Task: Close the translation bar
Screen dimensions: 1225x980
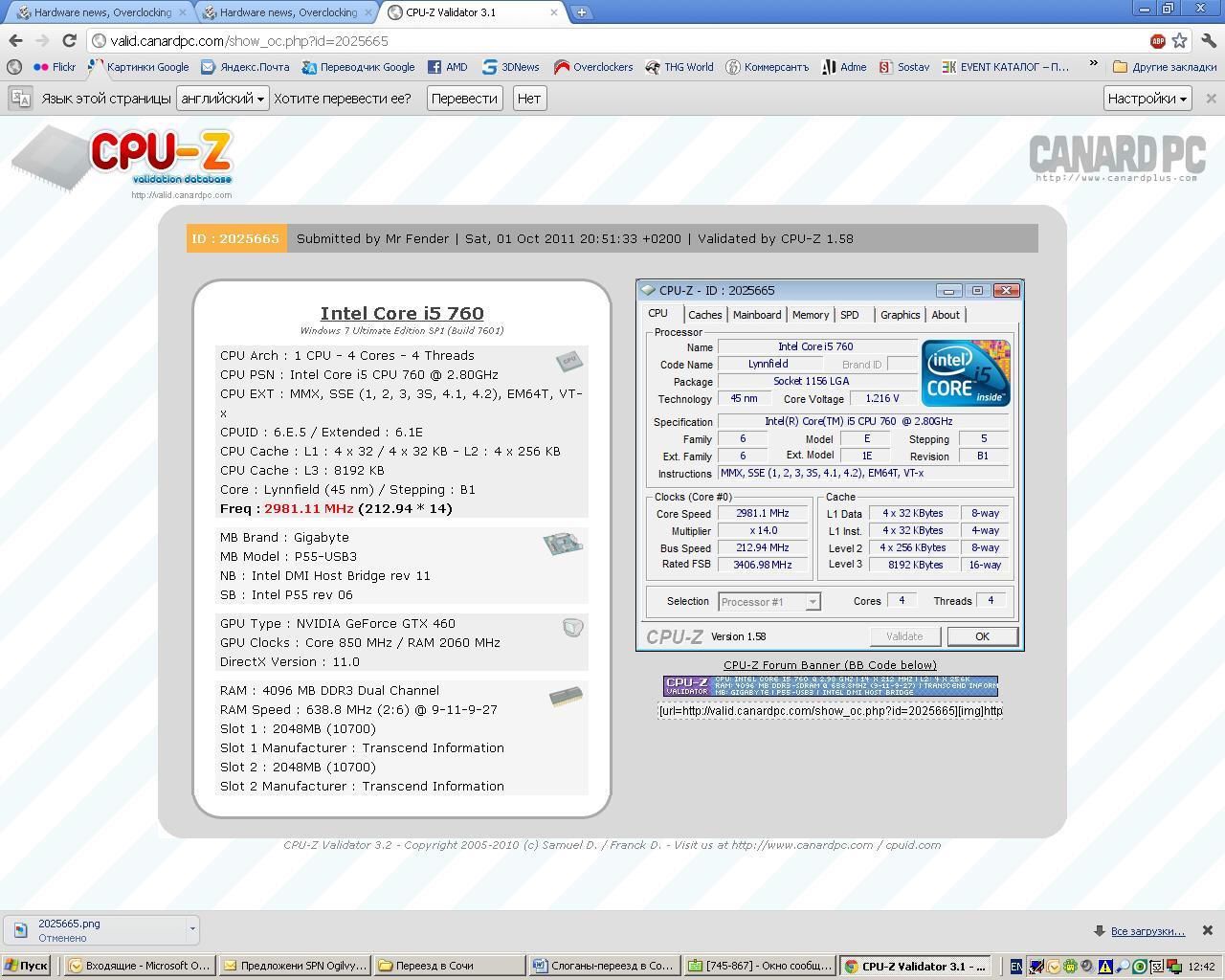Action: (1211, 98)
